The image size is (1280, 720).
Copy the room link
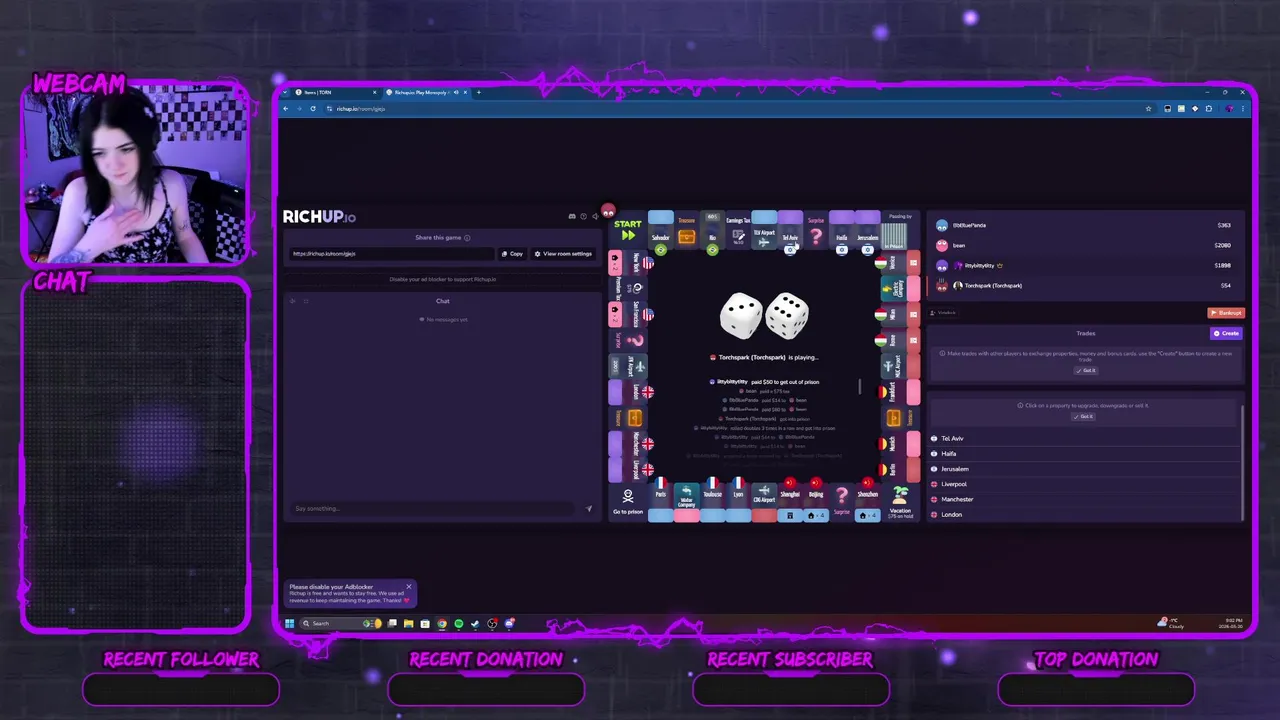tap(512, 253)
